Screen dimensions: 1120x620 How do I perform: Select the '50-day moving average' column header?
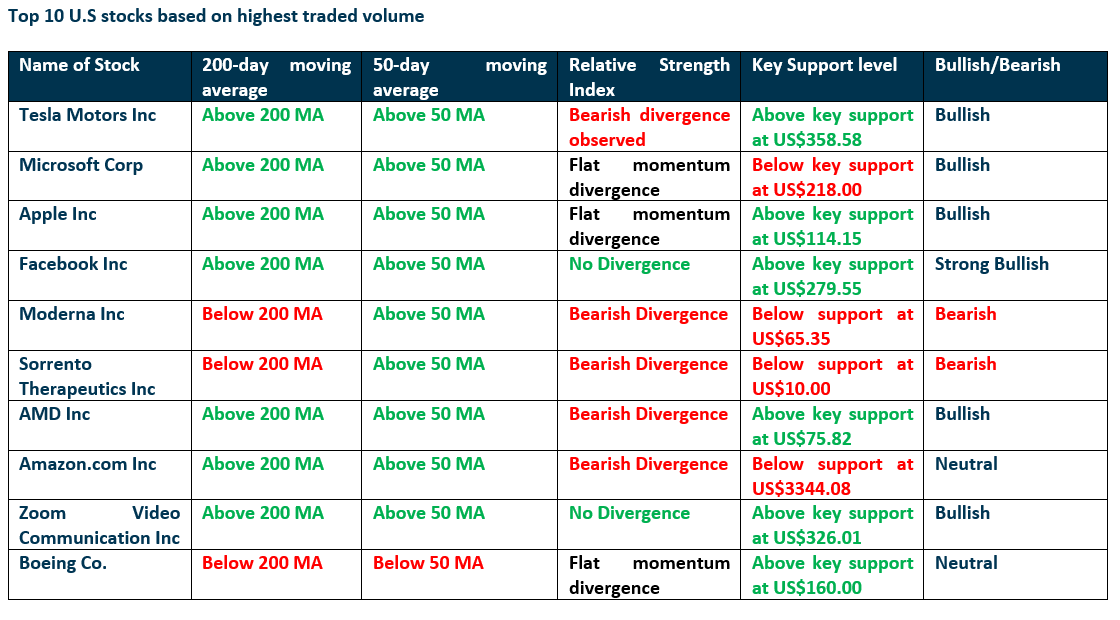click(x=460, y=77)
